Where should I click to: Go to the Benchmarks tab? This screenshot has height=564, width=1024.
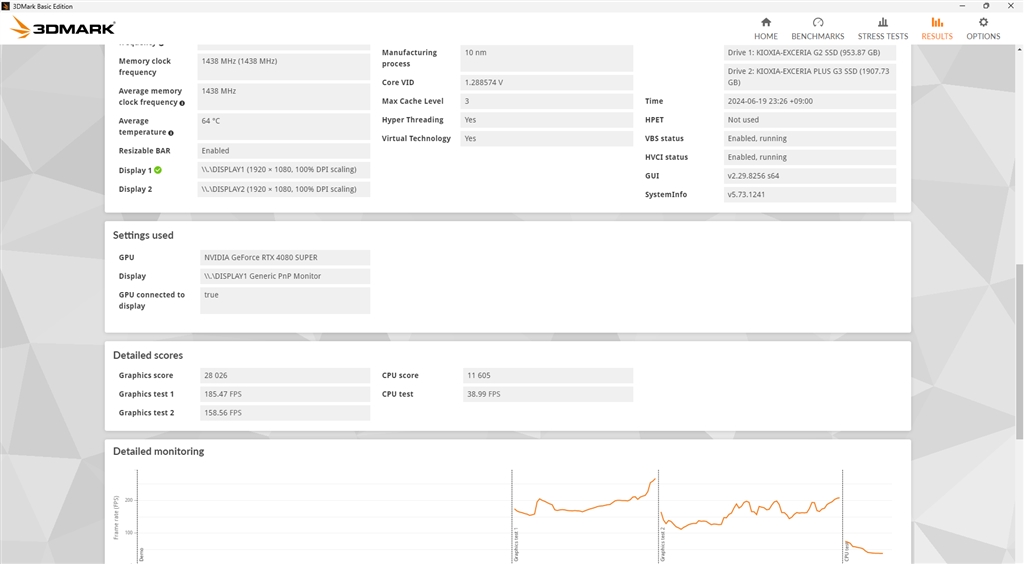[818, 29]
